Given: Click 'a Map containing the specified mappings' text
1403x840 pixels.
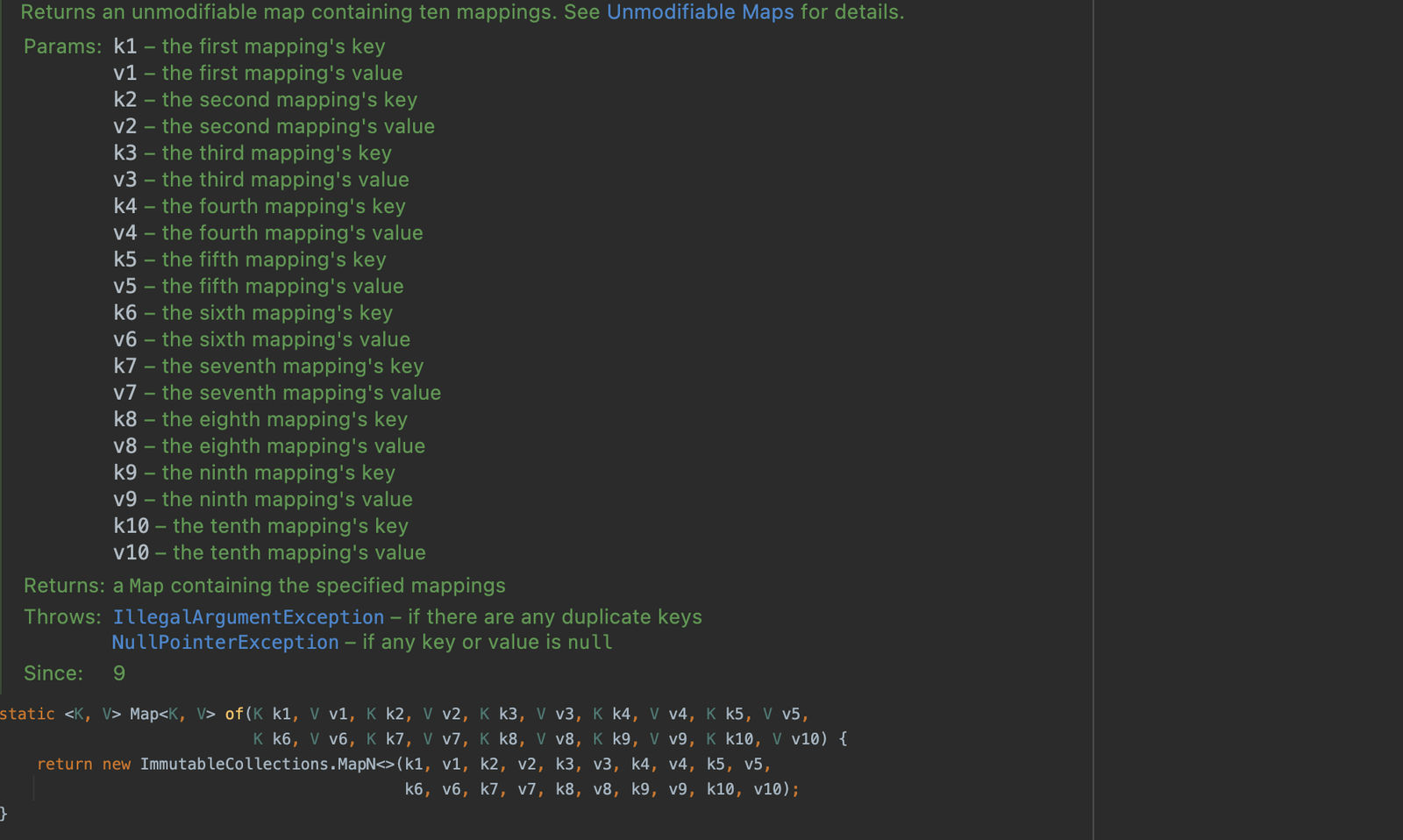Looking at the screenshot, I should (310, 586).
